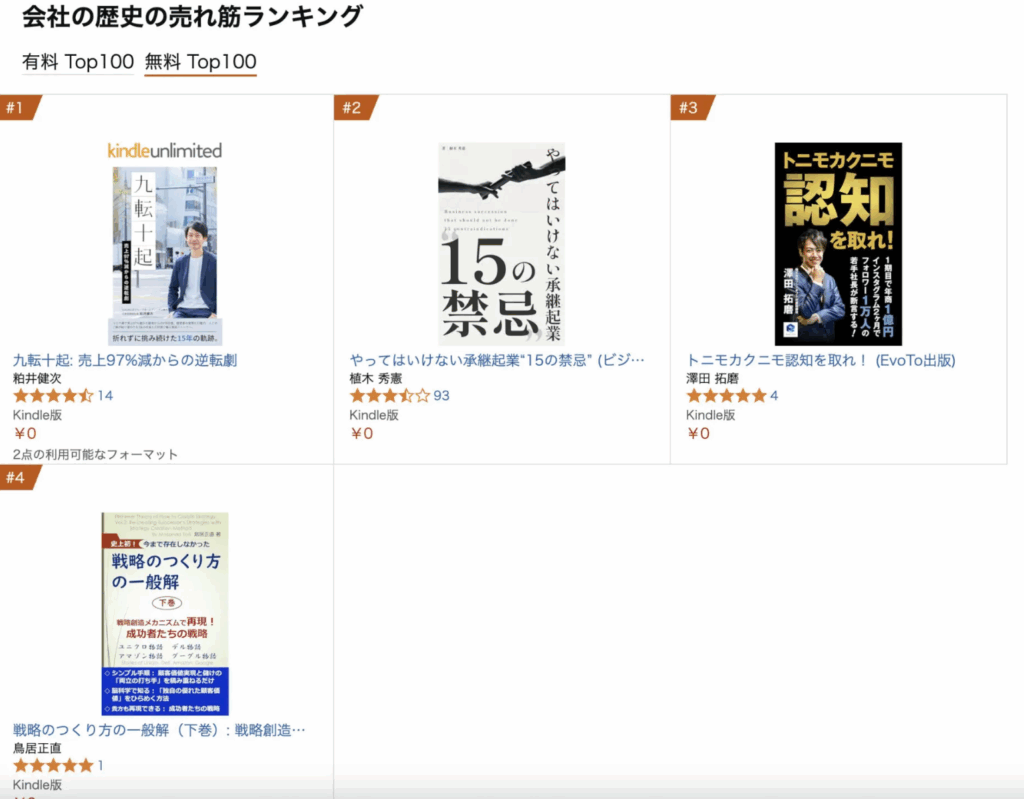Open the 93 reviews count link

(x=441, y=395)
